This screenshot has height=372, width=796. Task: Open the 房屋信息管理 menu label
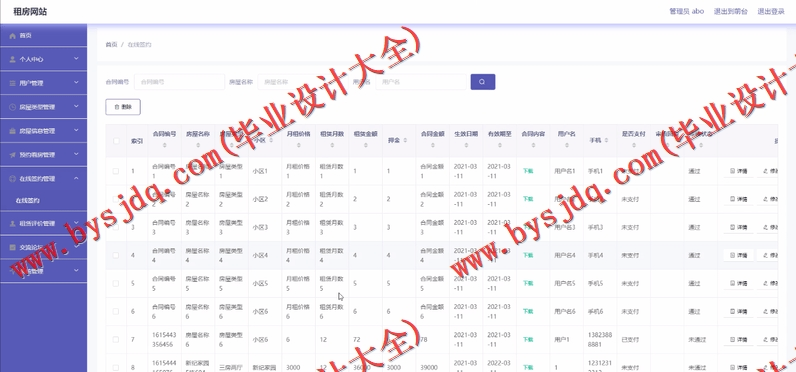(37, 131)
